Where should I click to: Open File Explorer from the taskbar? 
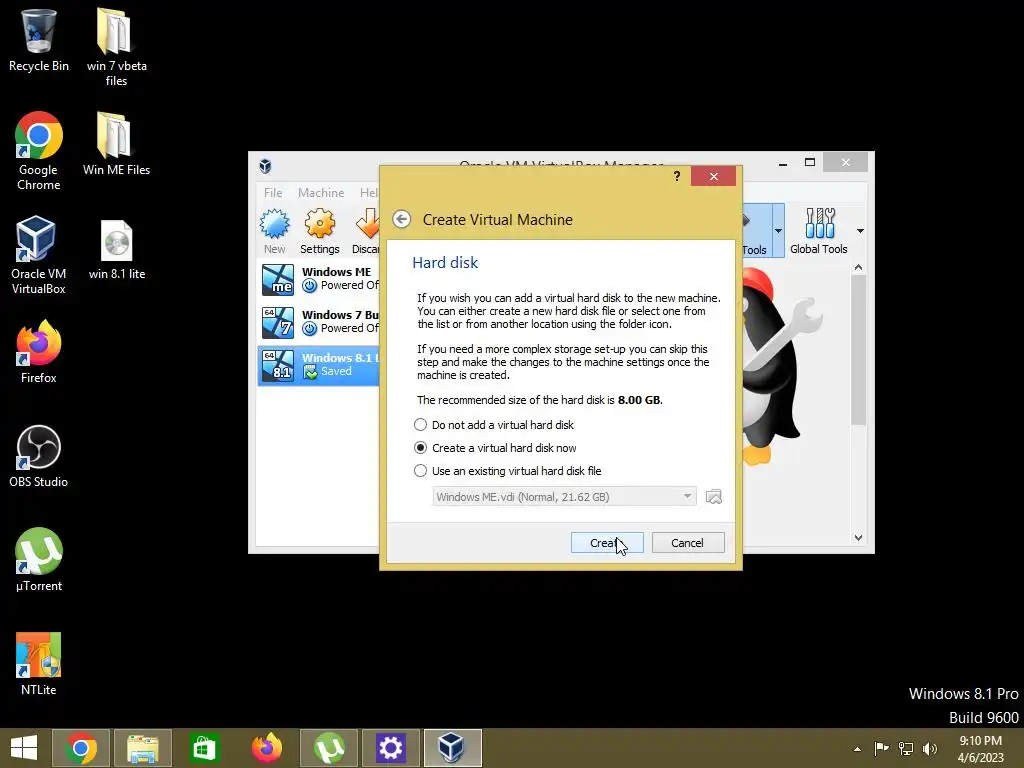pyautogui.click(x=143, y=748)
